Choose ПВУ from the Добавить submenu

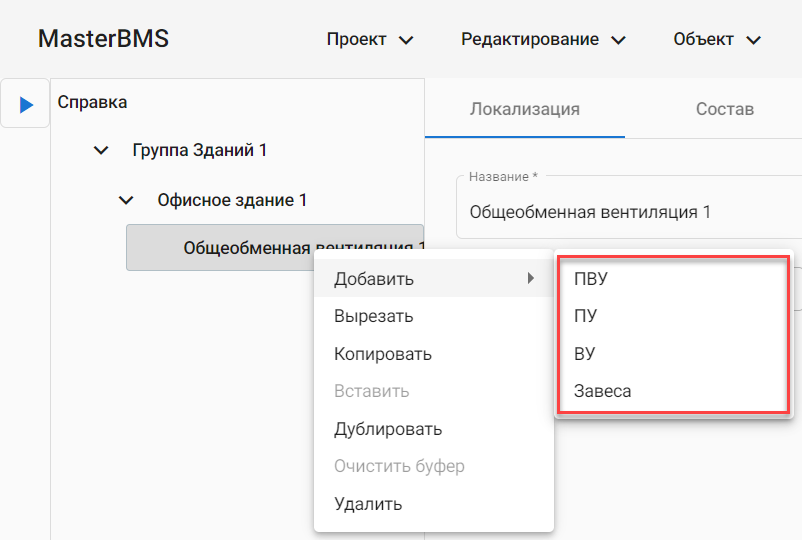click(591, 279)
